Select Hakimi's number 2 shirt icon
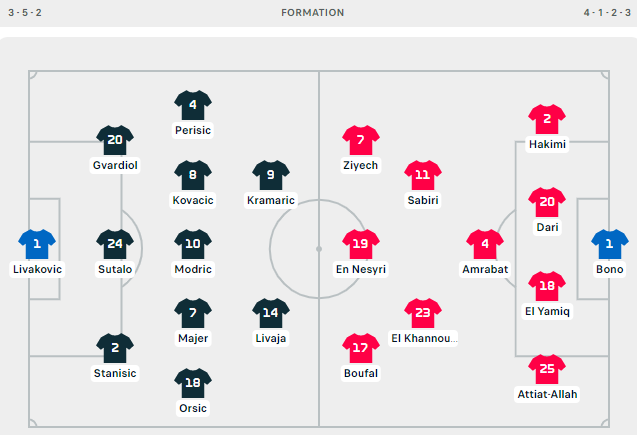 click(547, 119)
